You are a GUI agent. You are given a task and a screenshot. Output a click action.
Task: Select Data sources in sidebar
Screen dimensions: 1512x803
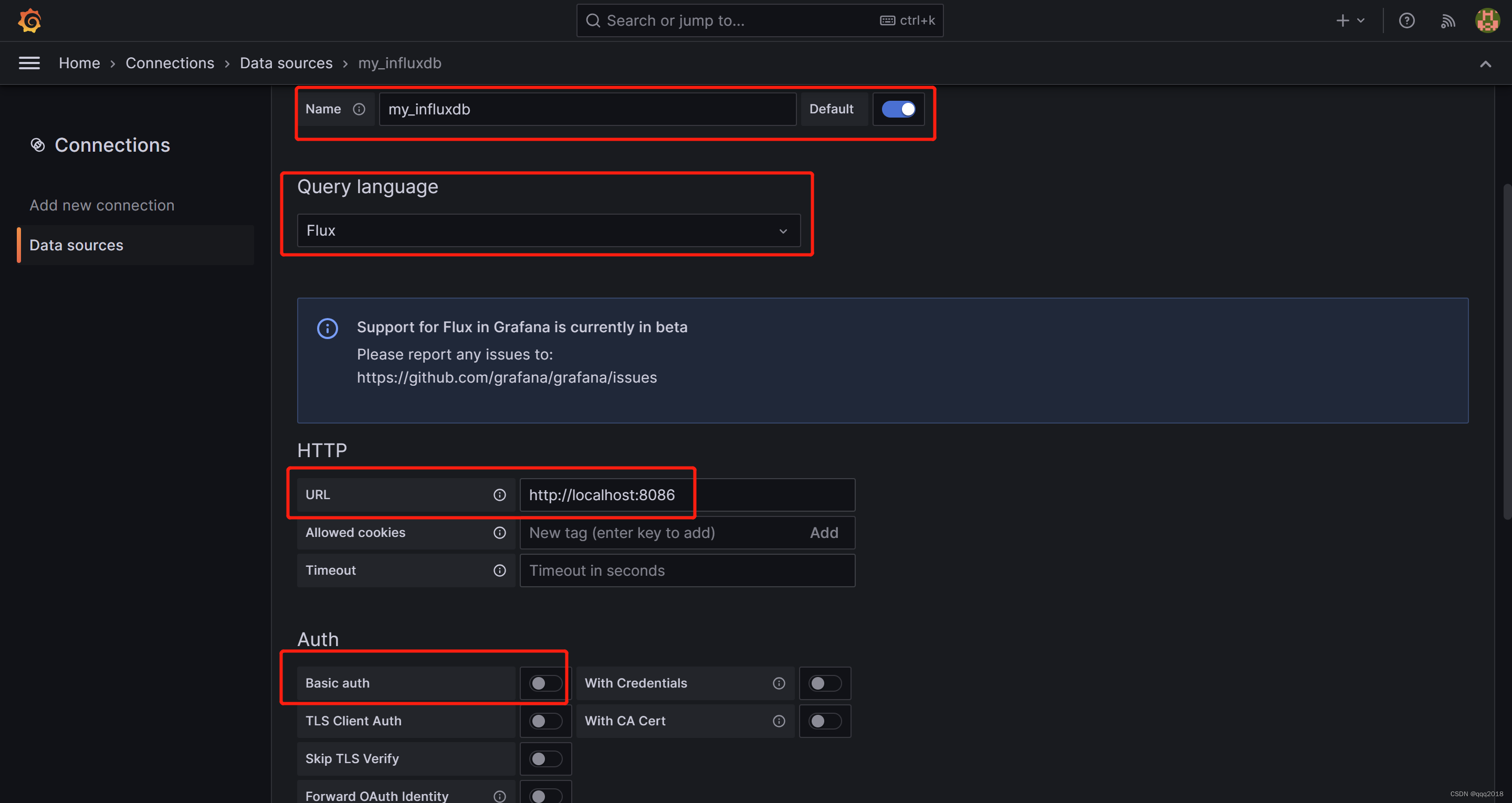point(136,246)
